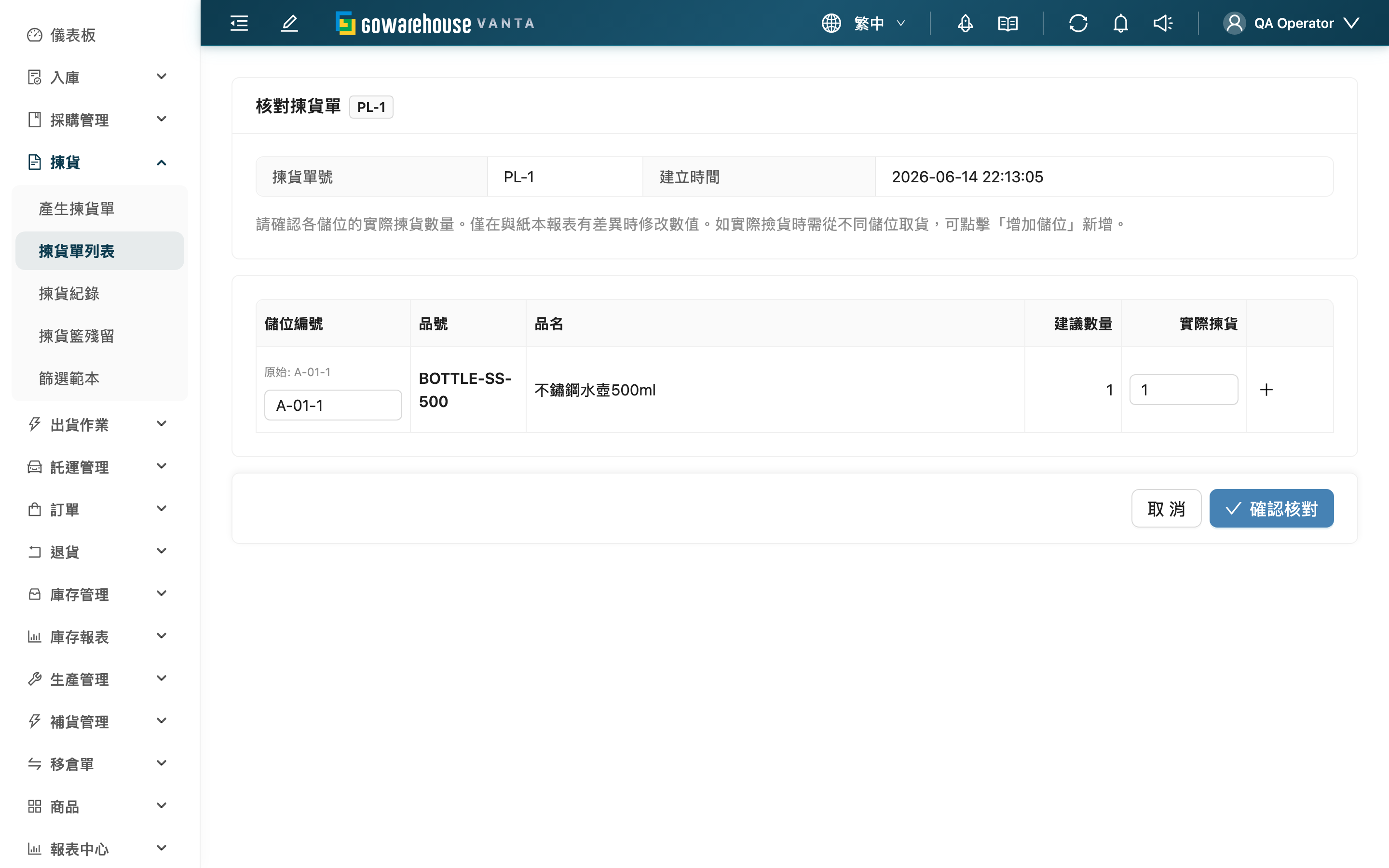
Task: Expand the 生產管理 menu chevron
Action: tap(161, 678)
